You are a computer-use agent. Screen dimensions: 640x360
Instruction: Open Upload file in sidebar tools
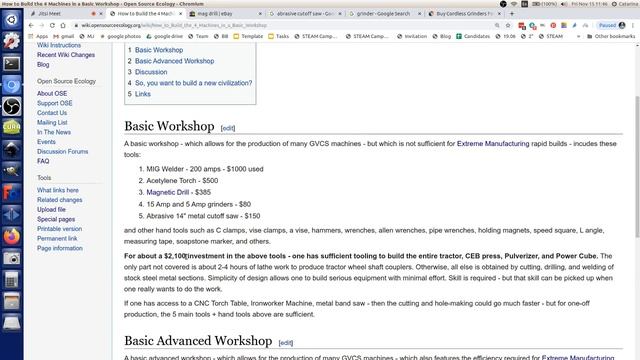tap(51, 209)
